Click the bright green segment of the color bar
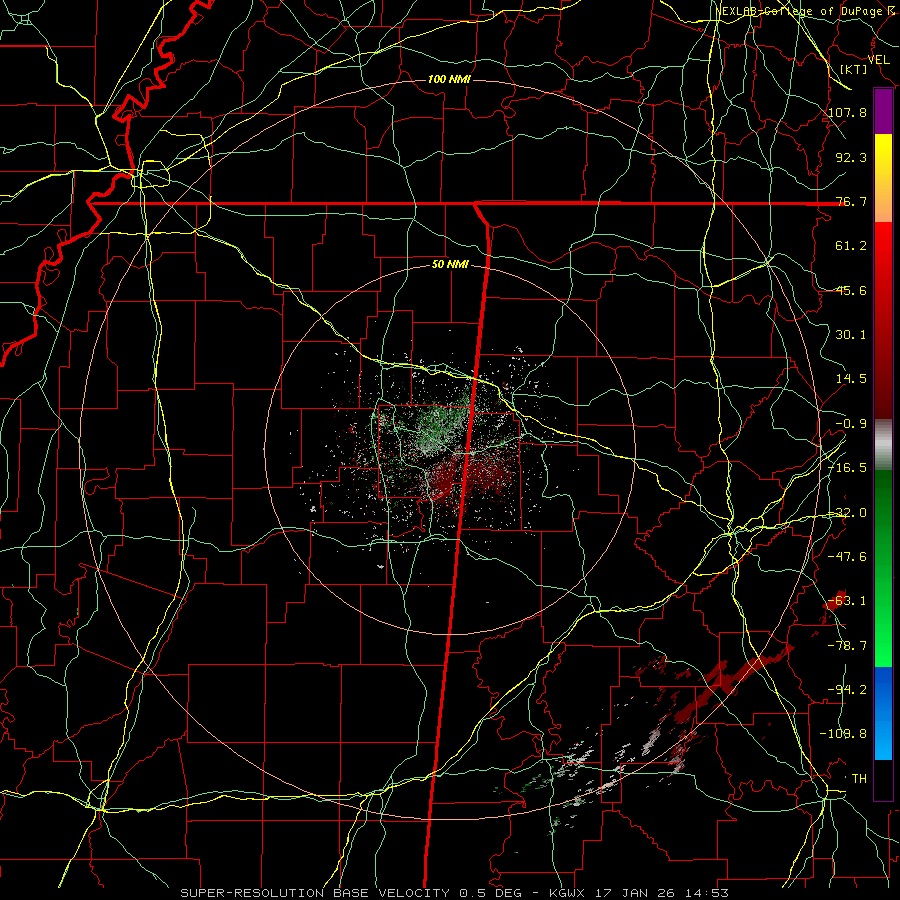This screenshot has height=900, width=900. click(883, 568)
